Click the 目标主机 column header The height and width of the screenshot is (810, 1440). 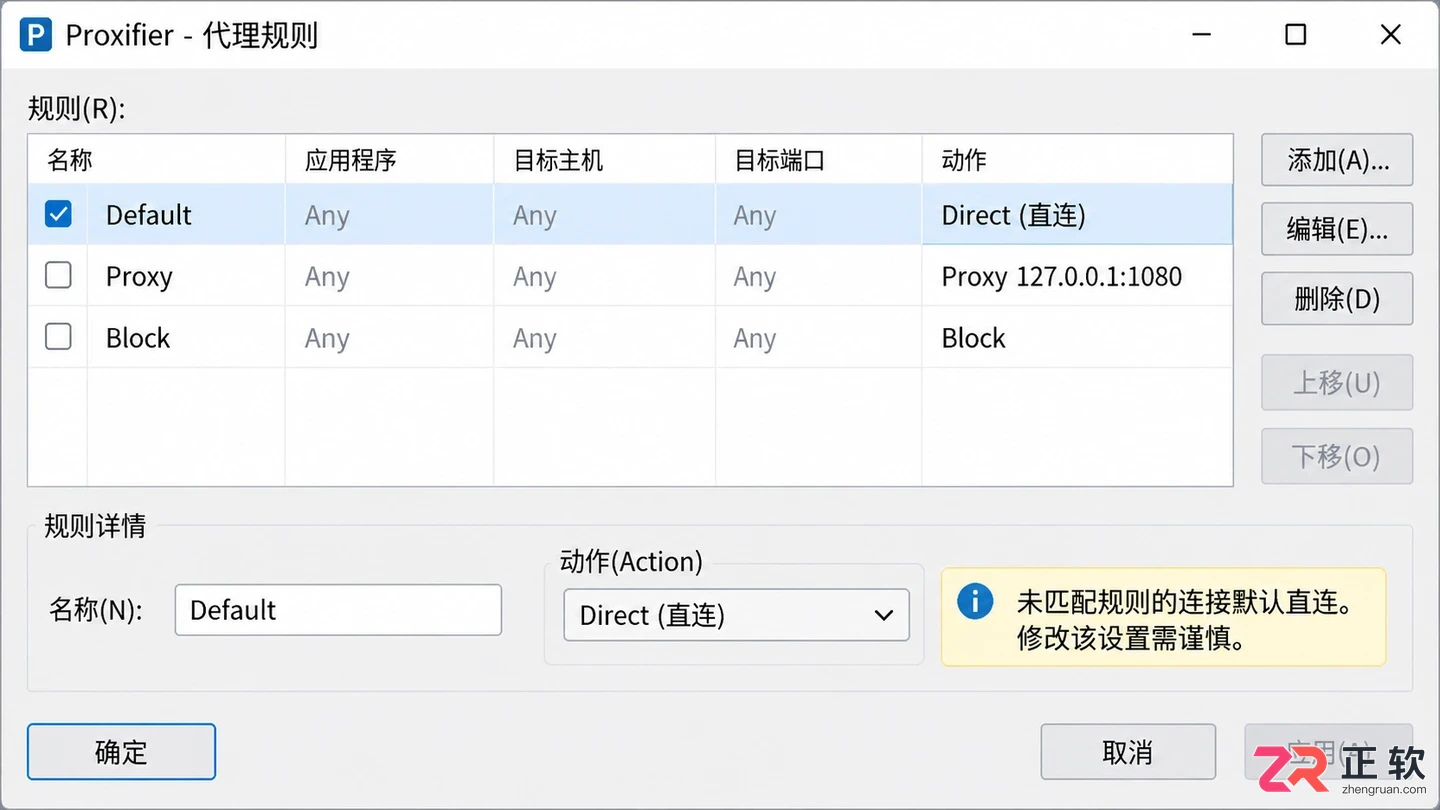pyautogui.click(x=605, y=160)
